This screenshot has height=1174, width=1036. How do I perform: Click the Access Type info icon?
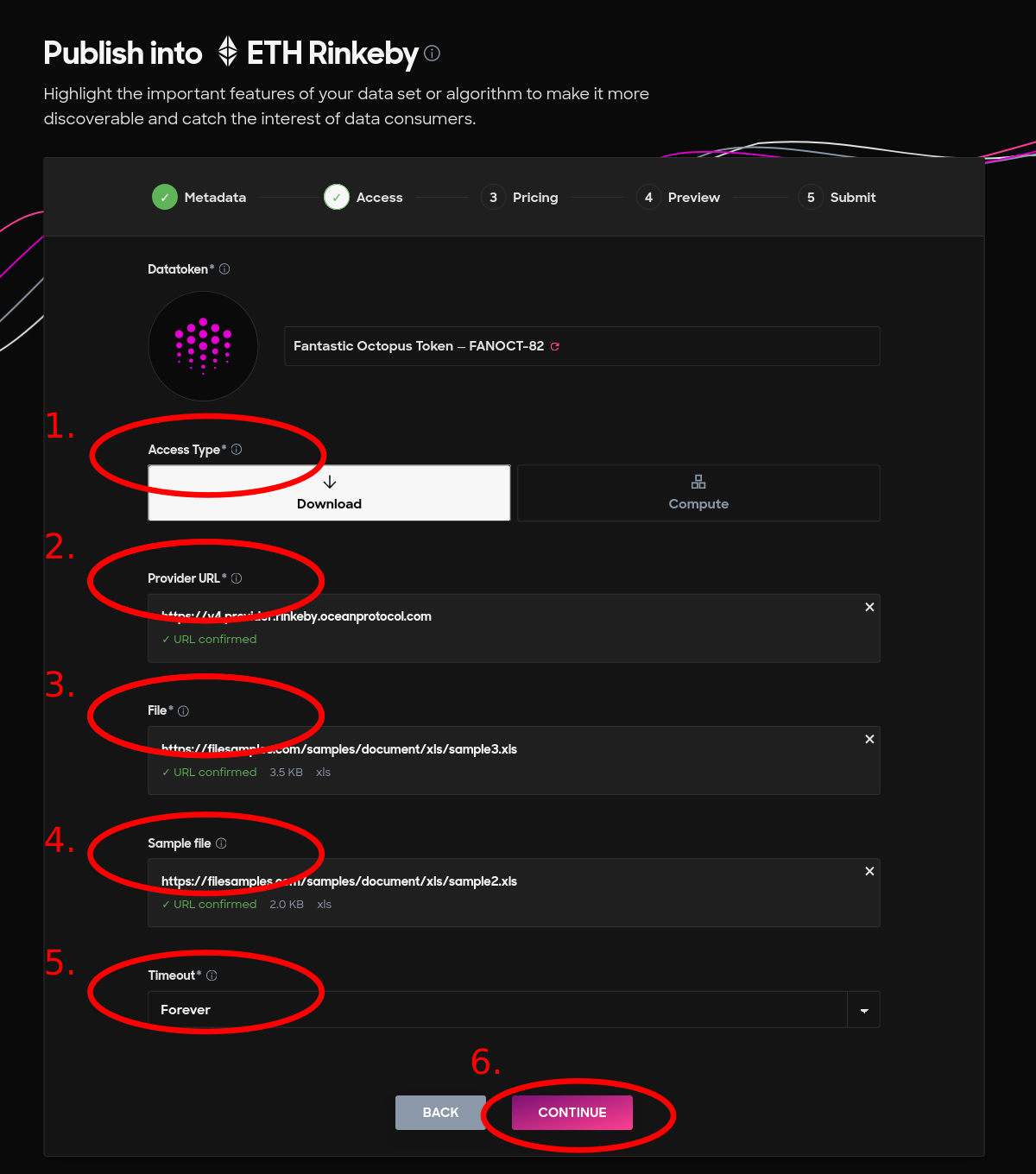click(x=237, y=450)
